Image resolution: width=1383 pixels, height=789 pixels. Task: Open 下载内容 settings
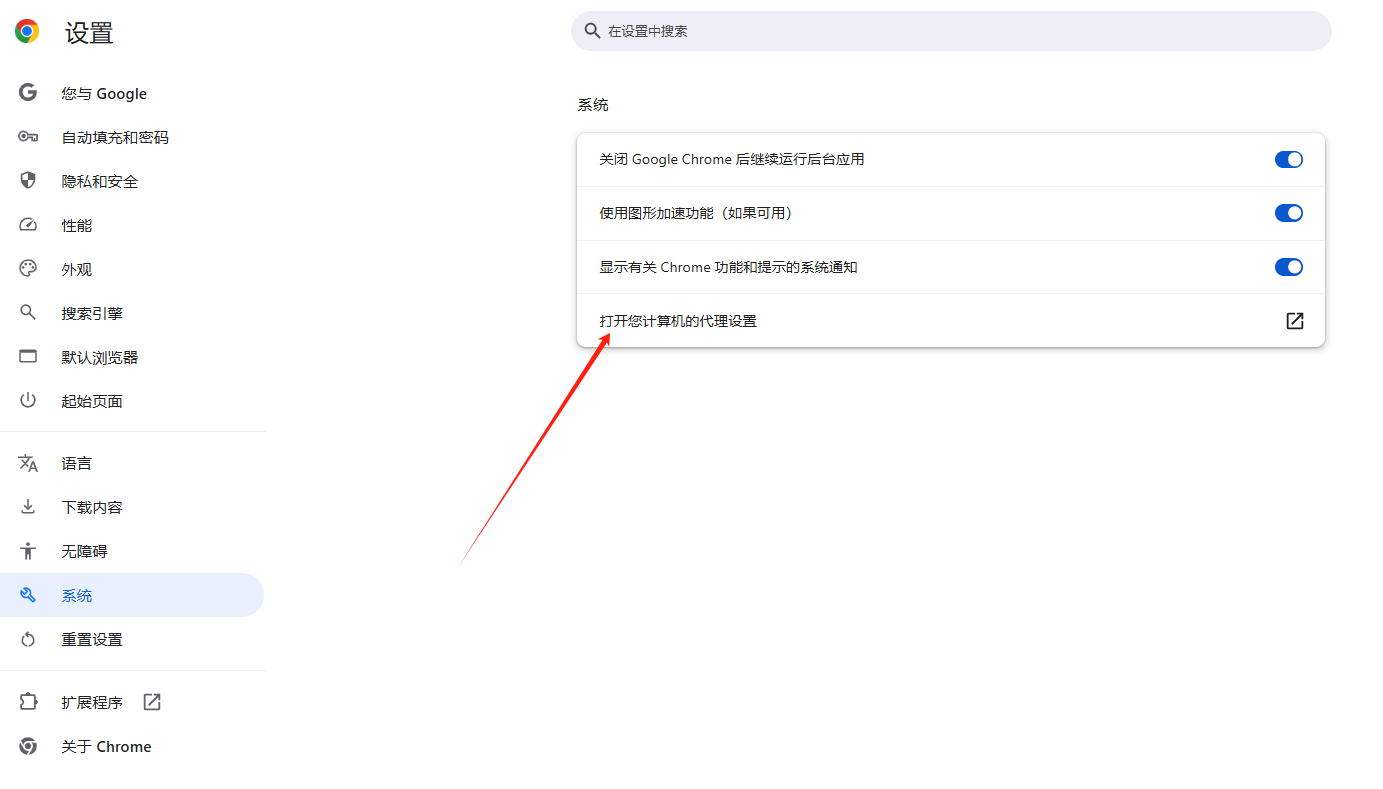coord(132,507)
